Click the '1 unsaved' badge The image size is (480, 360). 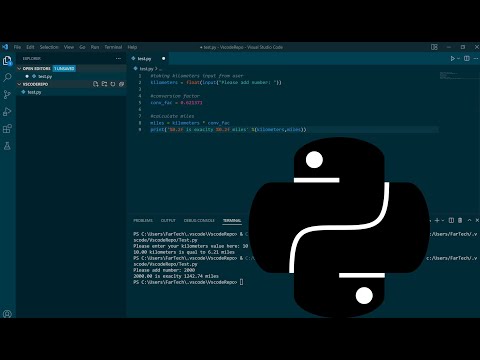64,68
